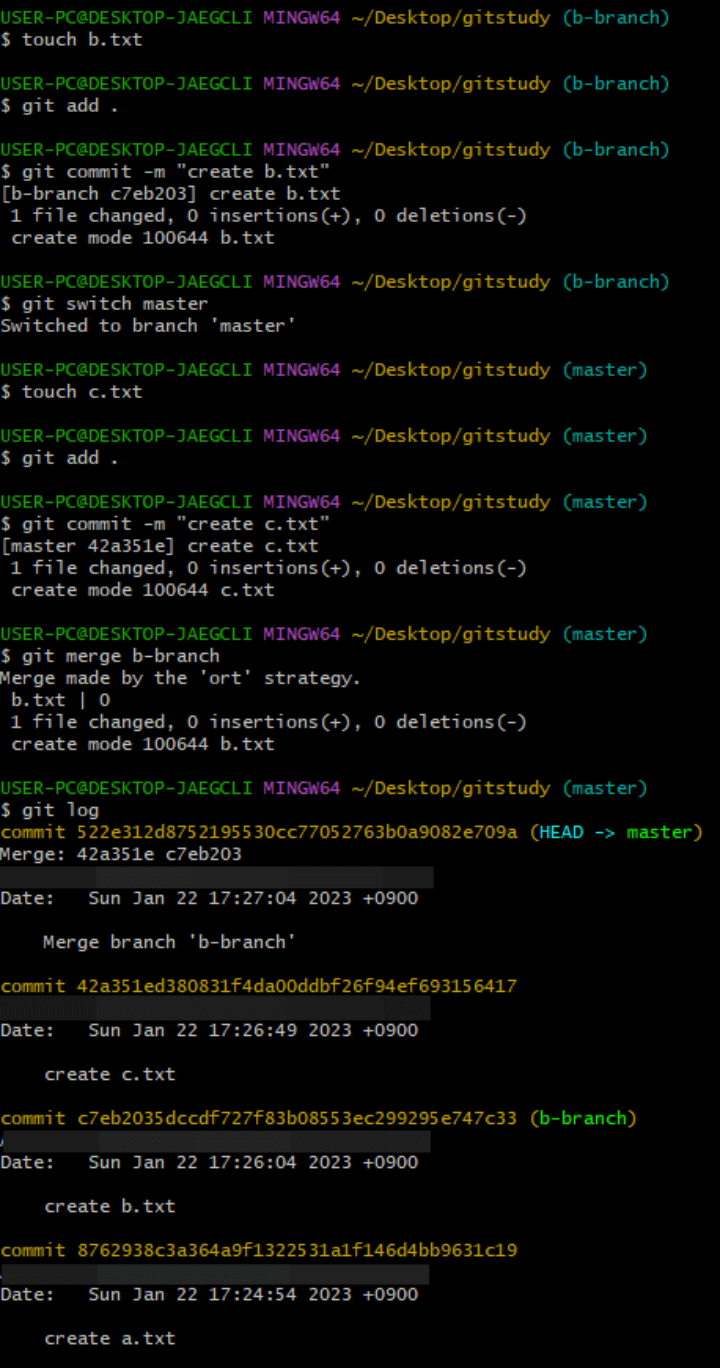The height and width of the screenshot is (1368, 720).
Task: Click the "Merge made by the 'ort' strategy." line
Action: click(x=181, y=678)
